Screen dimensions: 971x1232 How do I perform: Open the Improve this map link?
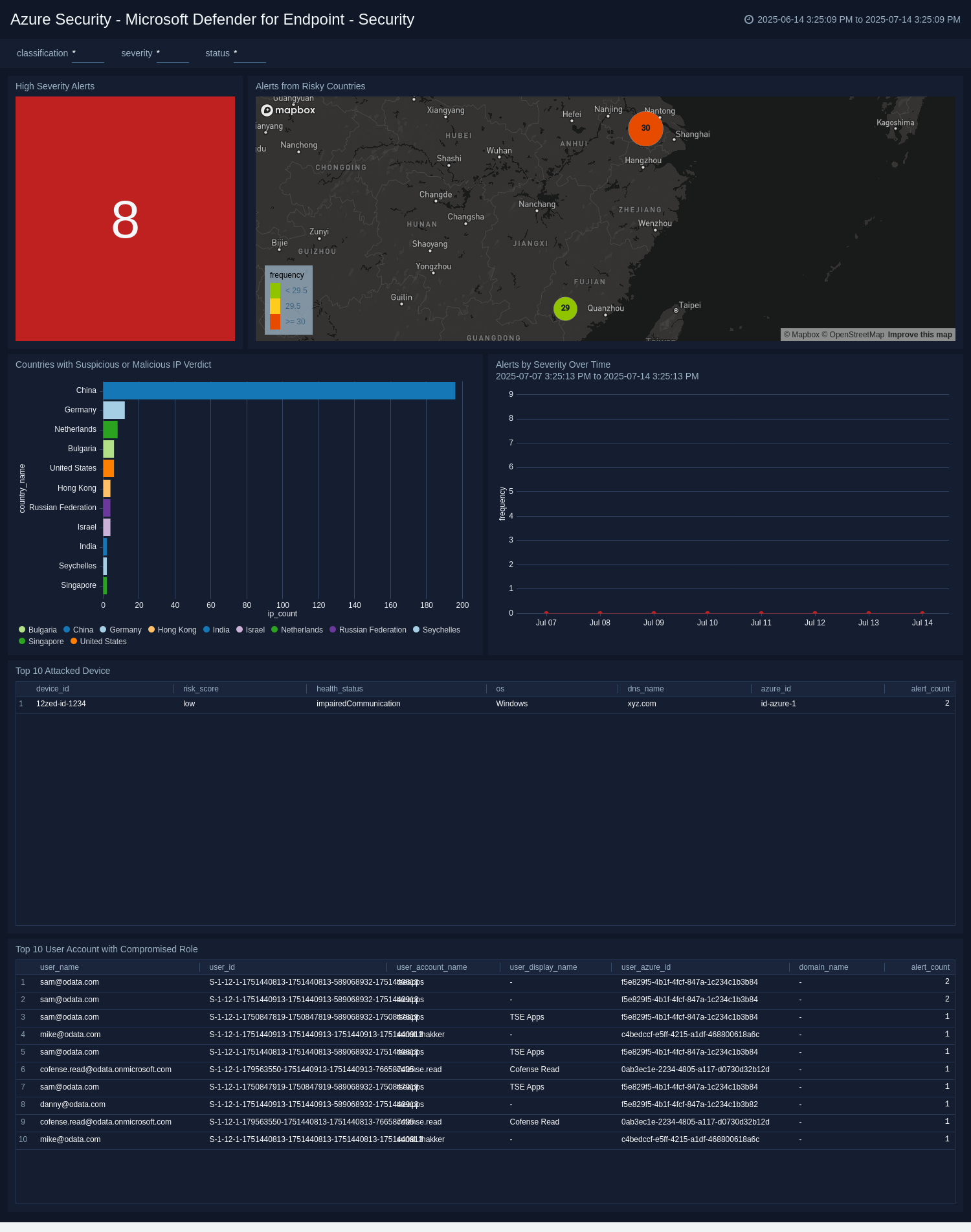click(920, 335)
